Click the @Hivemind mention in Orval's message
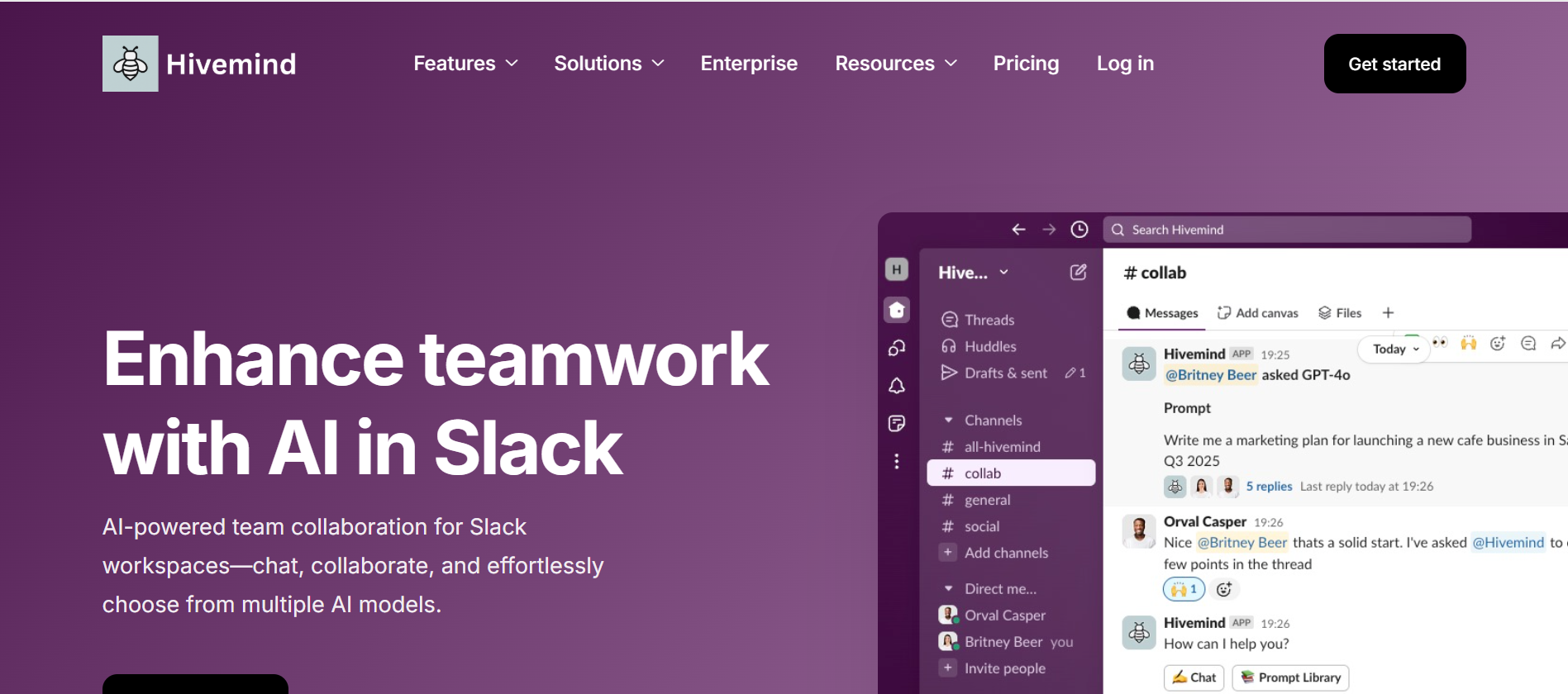Viewport: 1568px width, 694px height. pyautogui.click(x=1508, y=543)
